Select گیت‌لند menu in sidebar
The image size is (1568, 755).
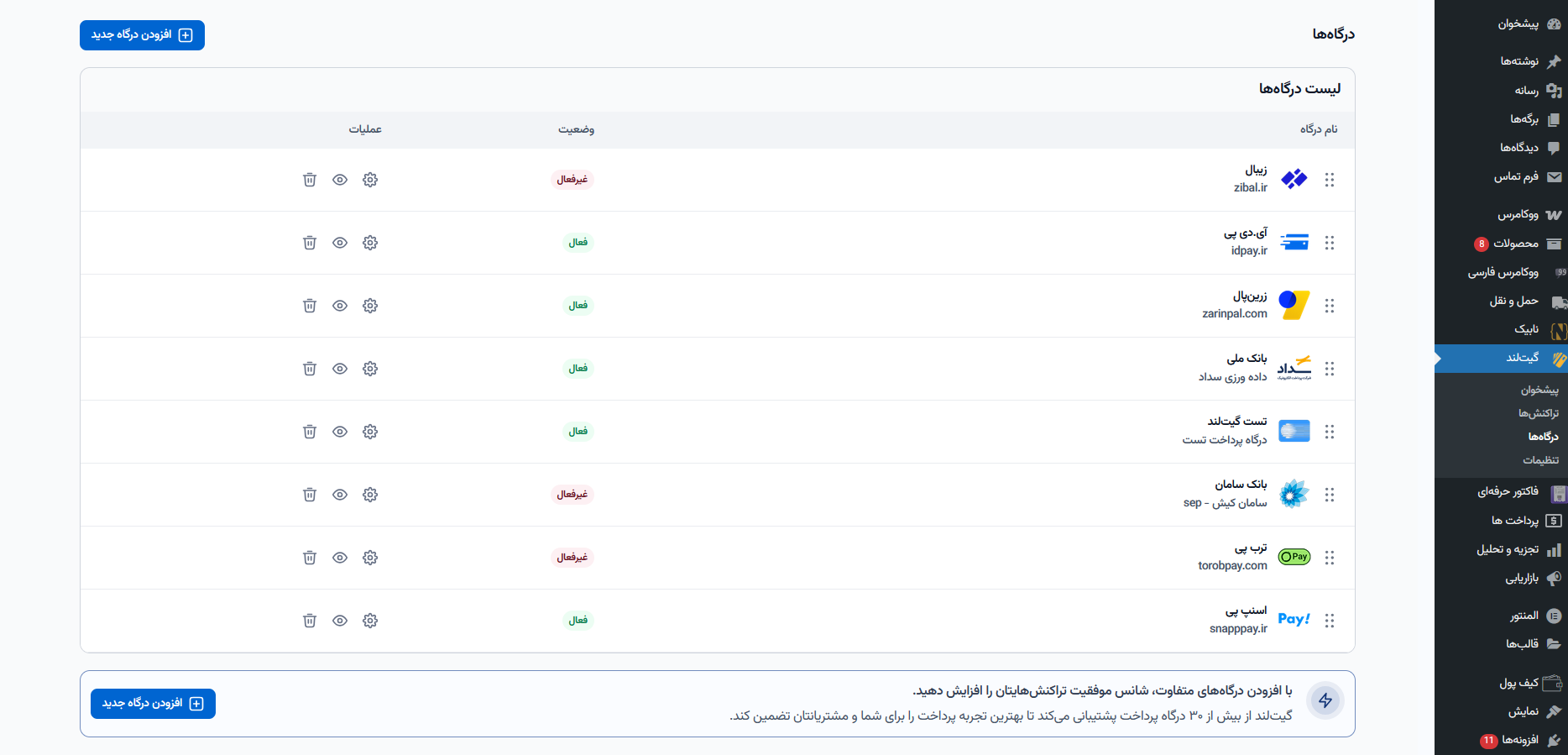1501,358
